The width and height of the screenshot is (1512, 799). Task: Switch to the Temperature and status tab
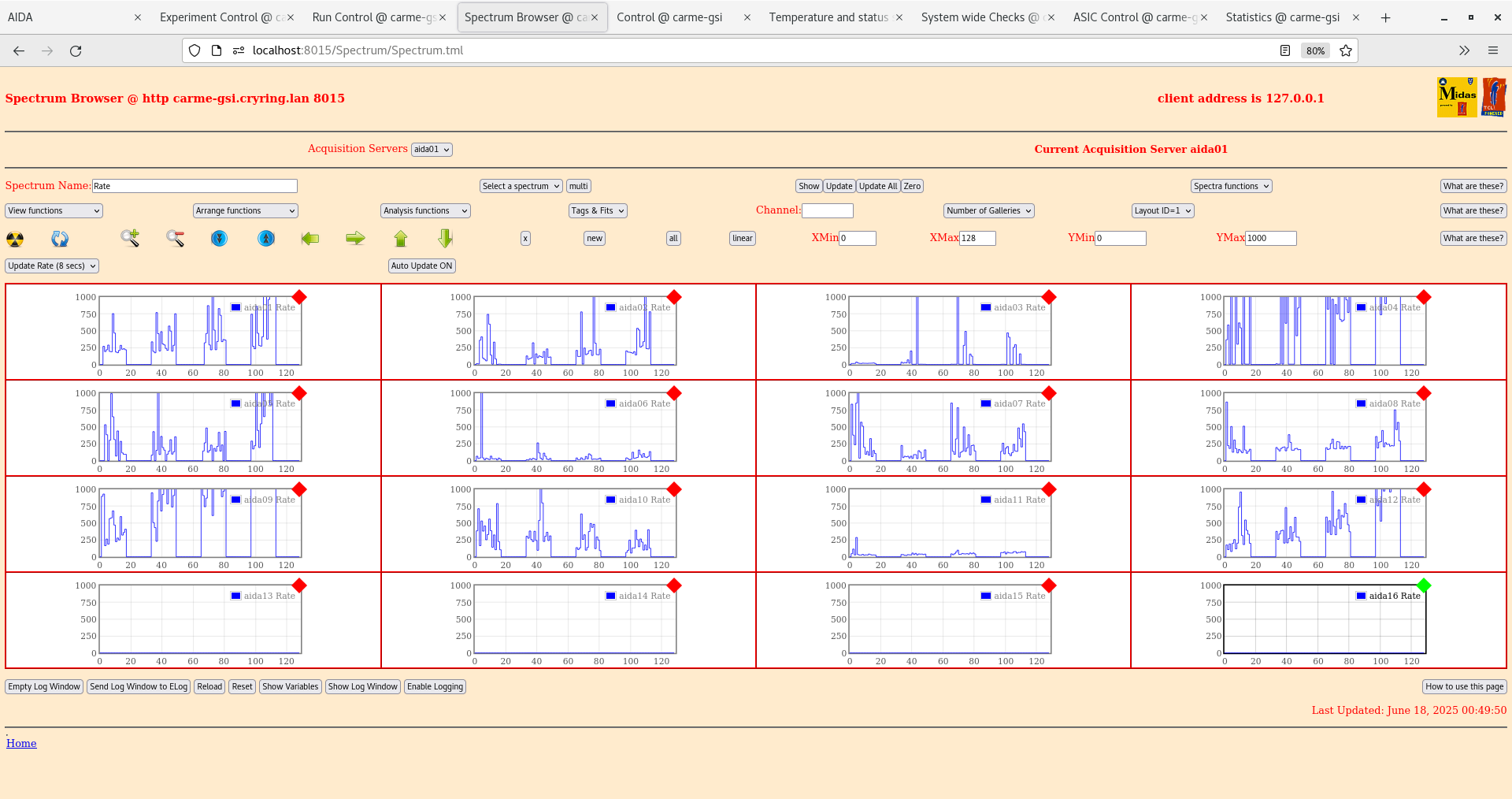coord(828,17)
